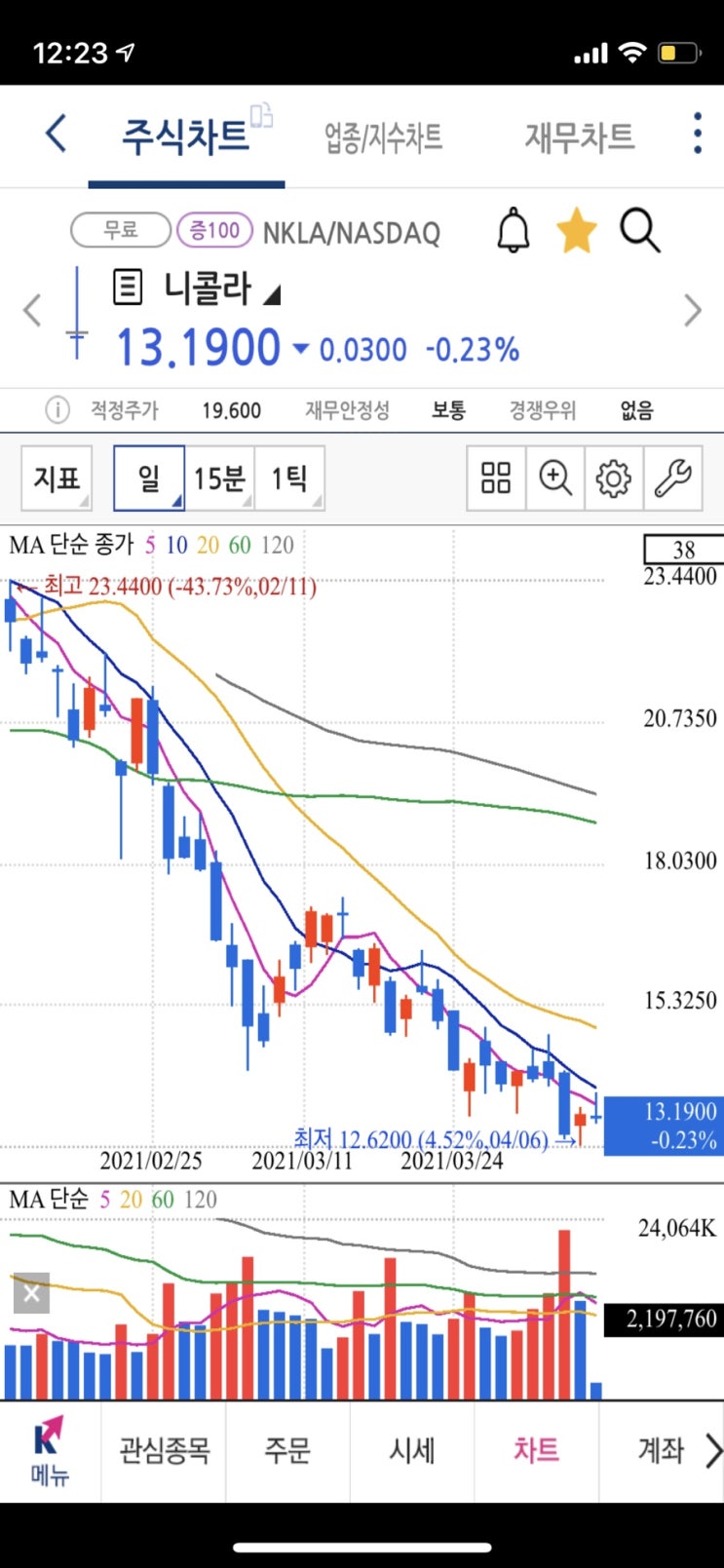Screen dimensions: 724x1568
Task: Open the pop-out icon beside 주식차트
Action: coord(262,115)
